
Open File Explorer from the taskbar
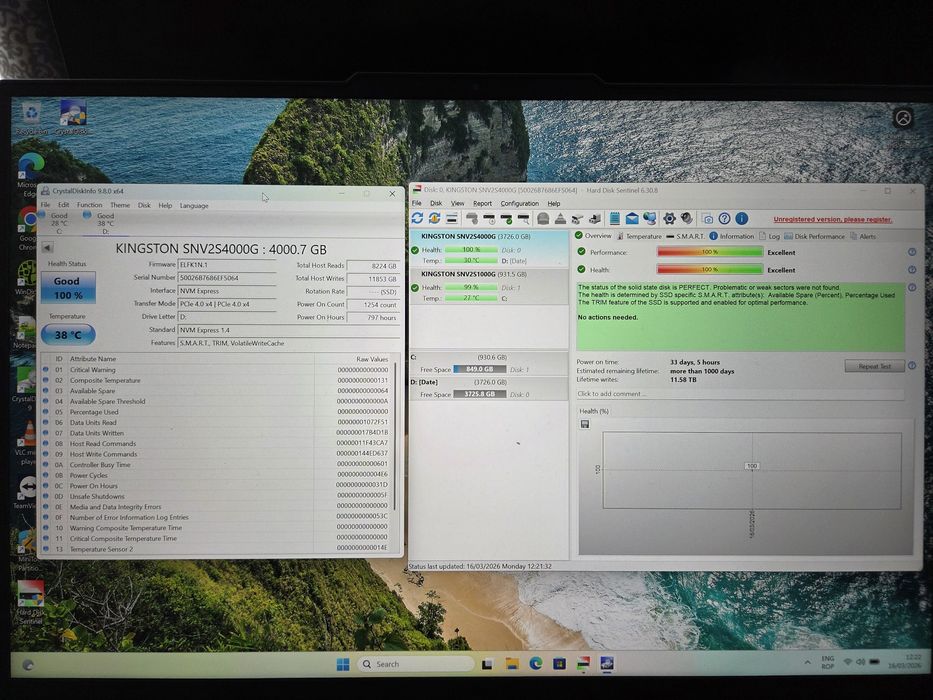pos(512,664)
